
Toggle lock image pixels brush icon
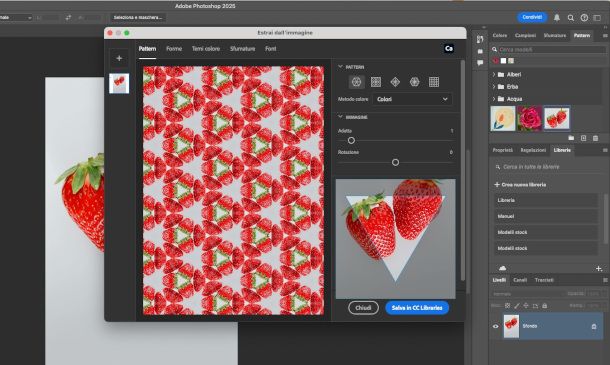tap(517, 306)
